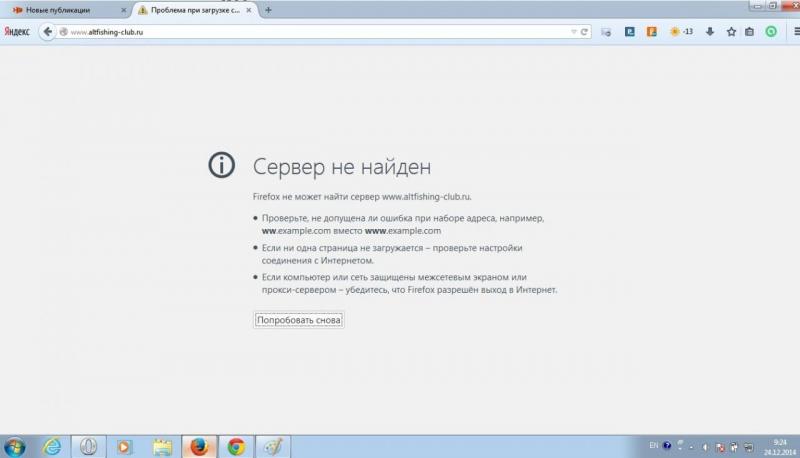The height and width of the screenshot is (458, 800).
Task: Open the Paint taskbar icon
Action: pyautogui.click(x=273, y=447)
